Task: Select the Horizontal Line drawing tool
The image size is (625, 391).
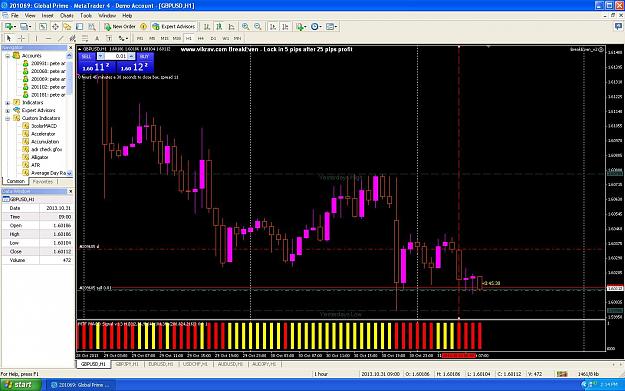Action: pos(48,38)
